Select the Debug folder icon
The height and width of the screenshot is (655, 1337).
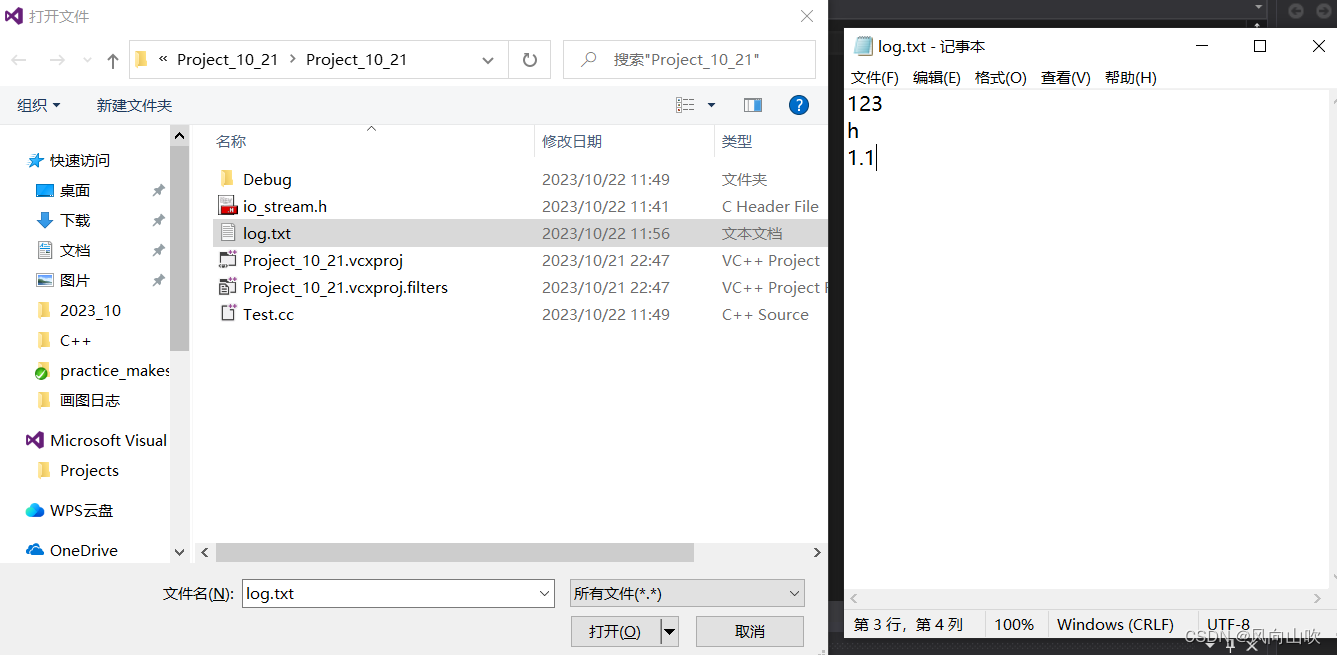227,179
